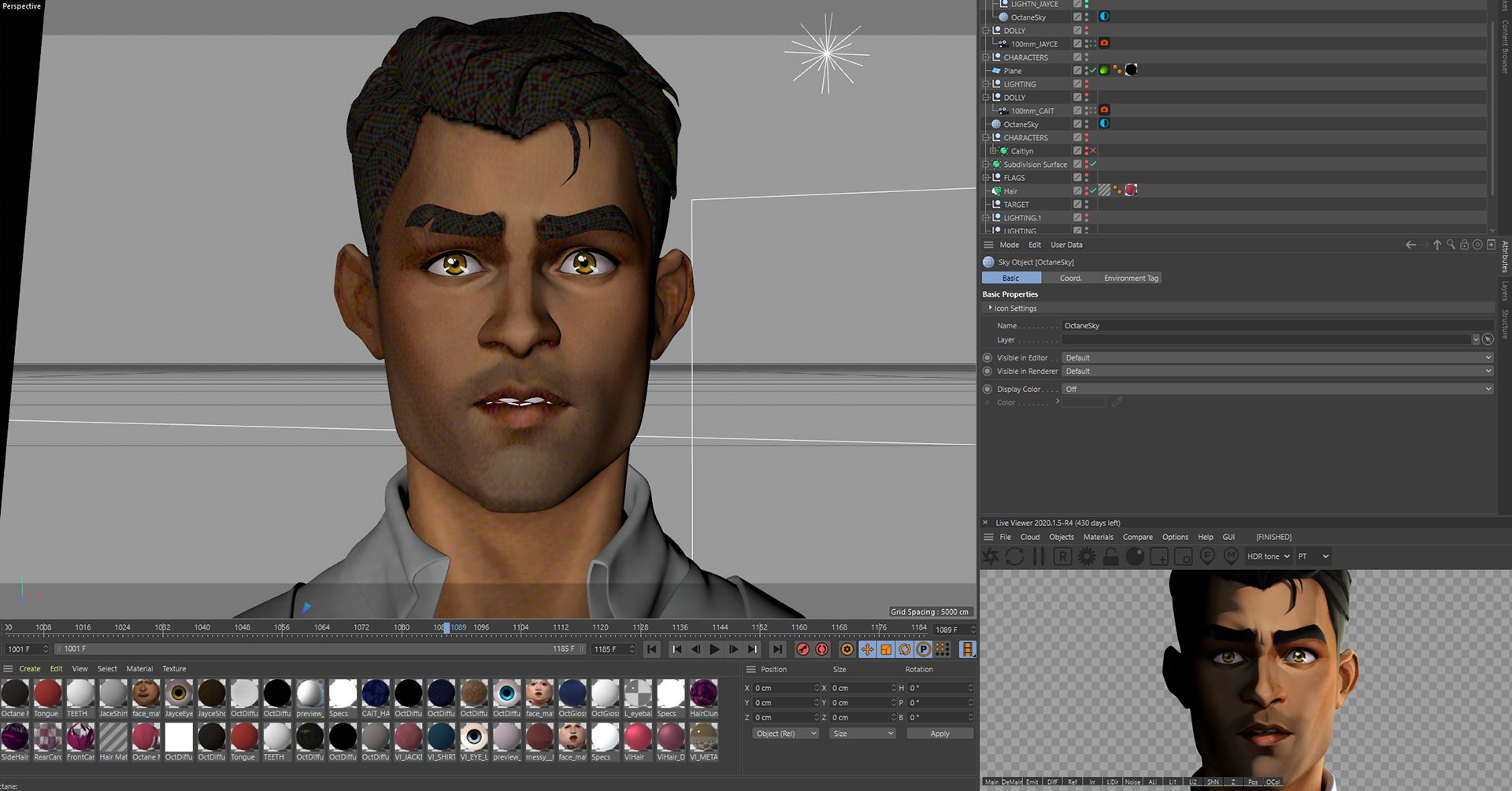The image size is (1512, 791).
Task: Lock the Attribute Manager element
Action: pyautogui.click(x=1464, y=245)
